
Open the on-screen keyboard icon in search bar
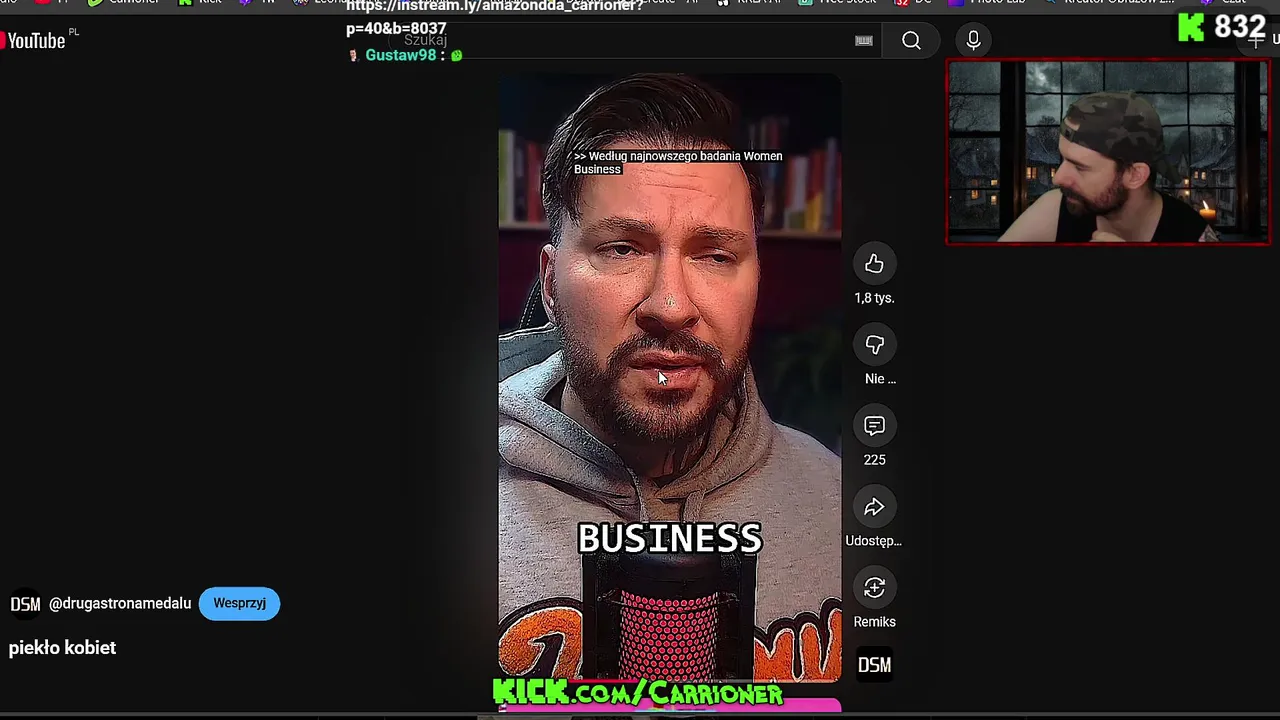point(864,40)
